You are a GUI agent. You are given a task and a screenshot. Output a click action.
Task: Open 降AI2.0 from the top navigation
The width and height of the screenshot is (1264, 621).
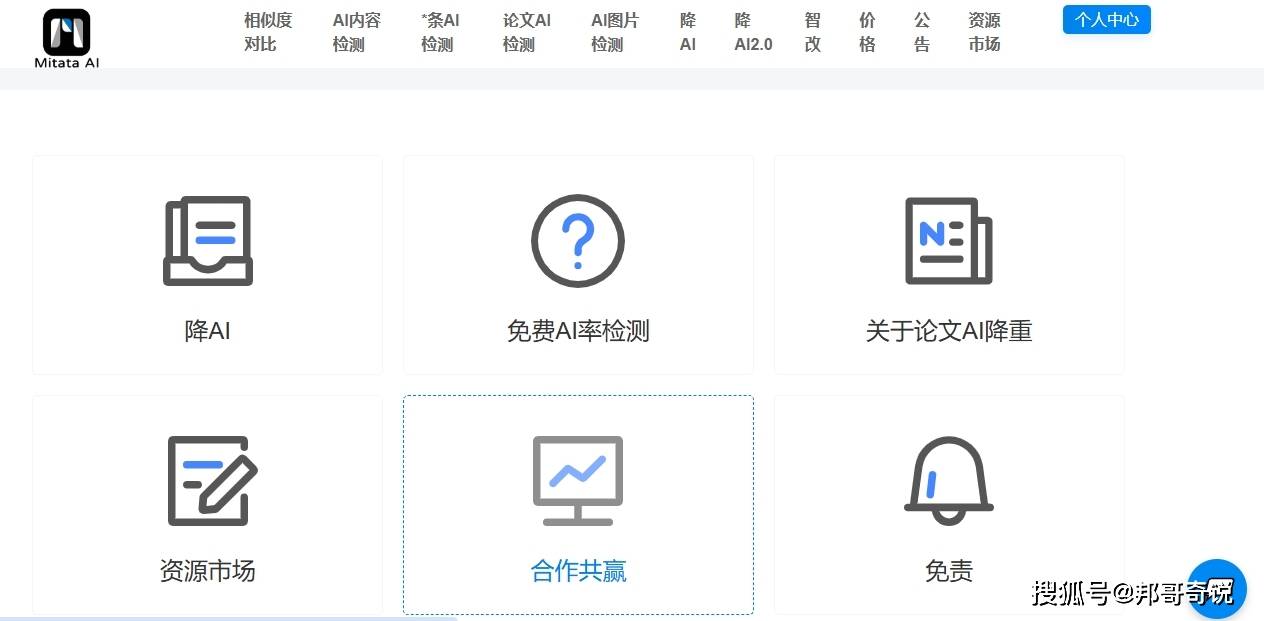tap(753, 32)
